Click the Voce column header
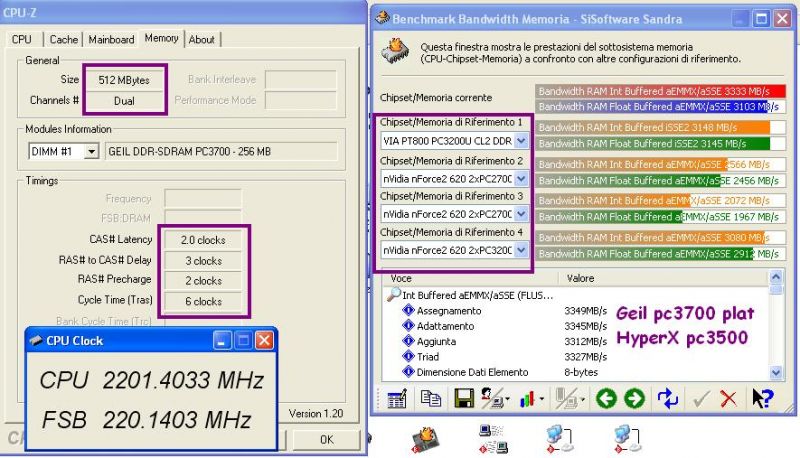 (x=470, y=278)
